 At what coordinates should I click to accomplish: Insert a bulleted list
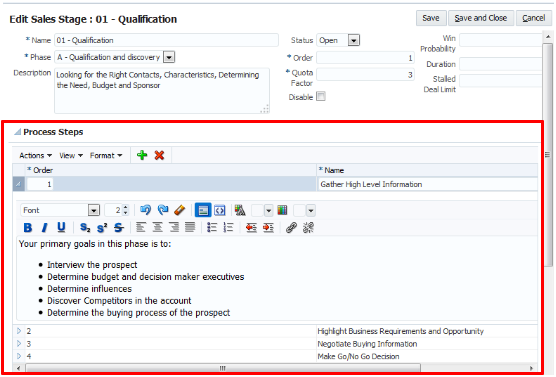[212, 227]
